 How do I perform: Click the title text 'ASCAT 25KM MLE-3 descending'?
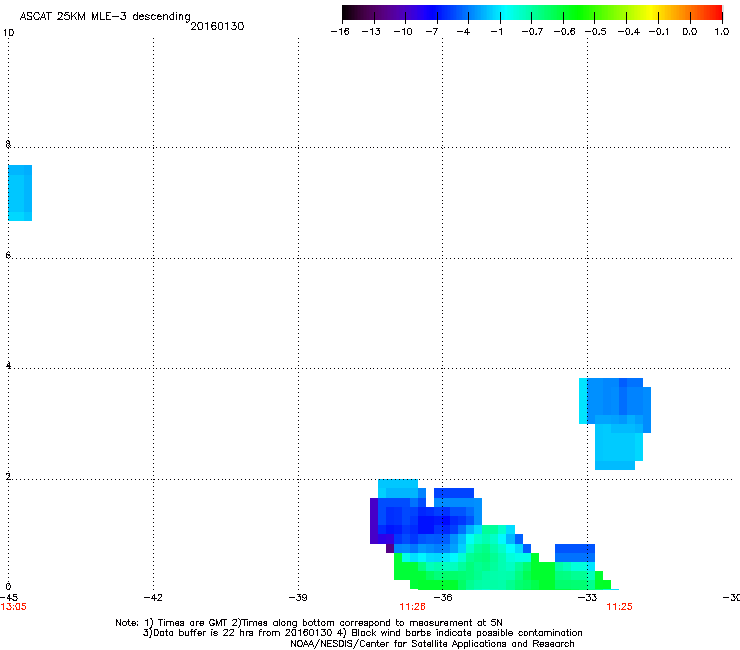(x=105, y=17)
